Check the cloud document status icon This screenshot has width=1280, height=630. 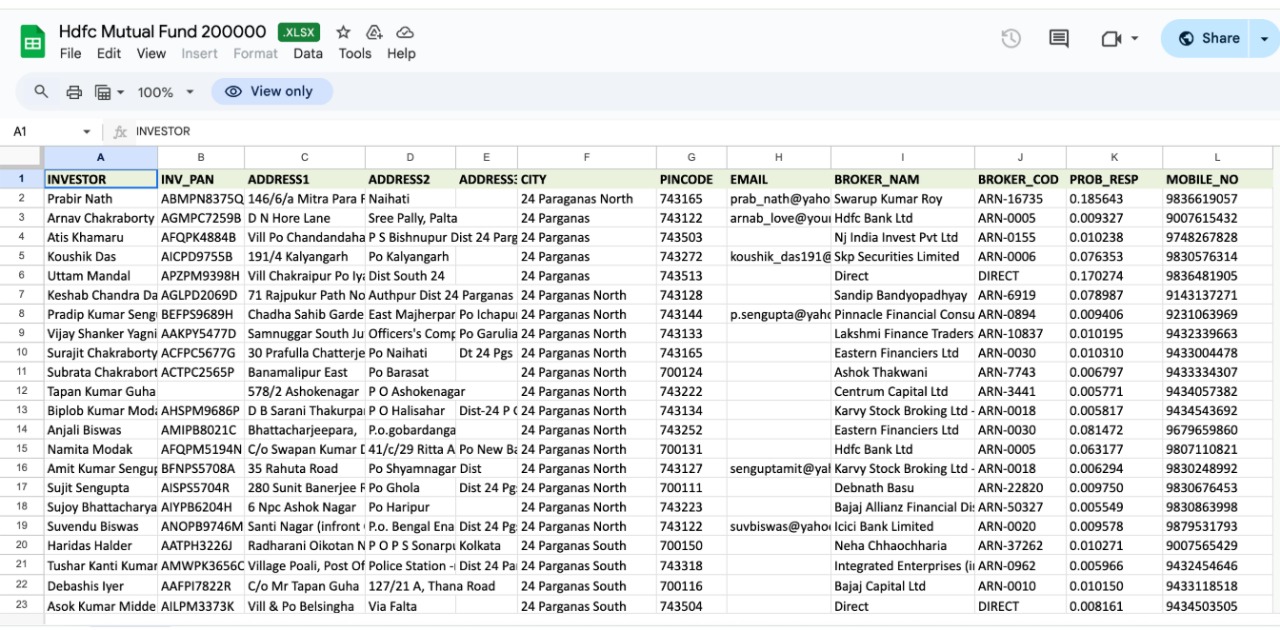click(405, 33)
